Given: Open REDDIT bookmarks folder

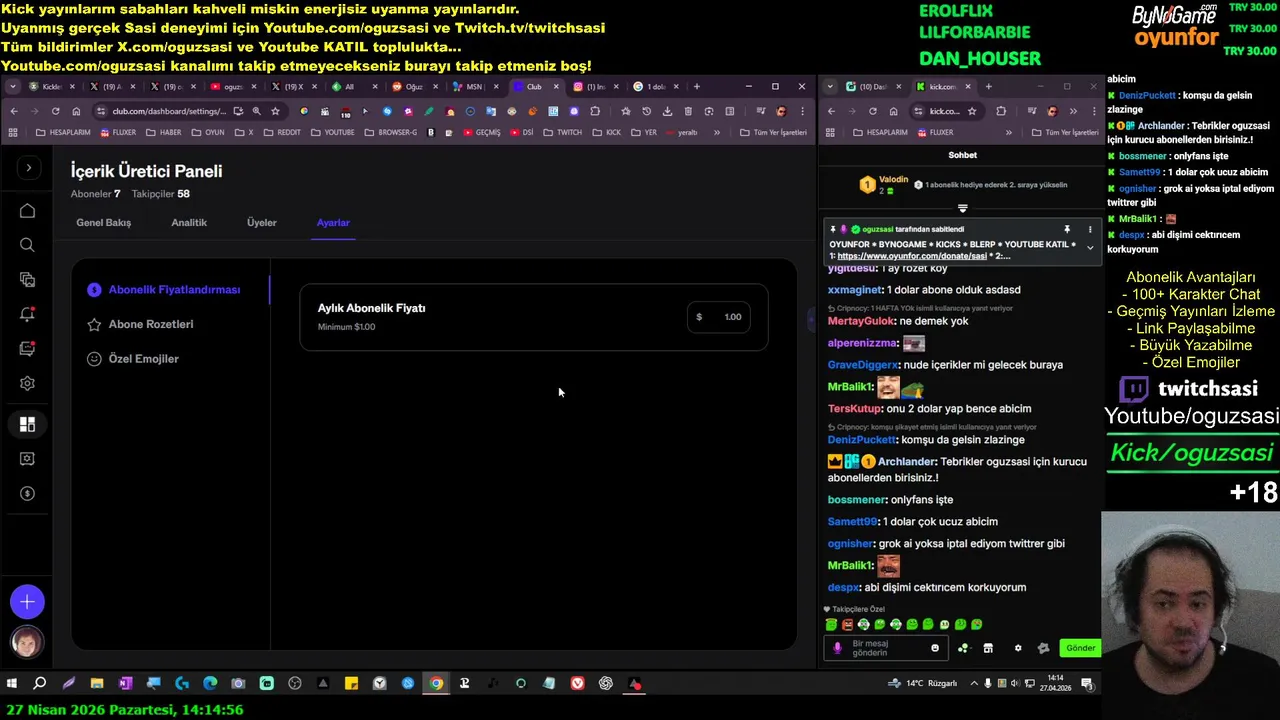Looking at the screenshot, I should [x=282, y=132].
